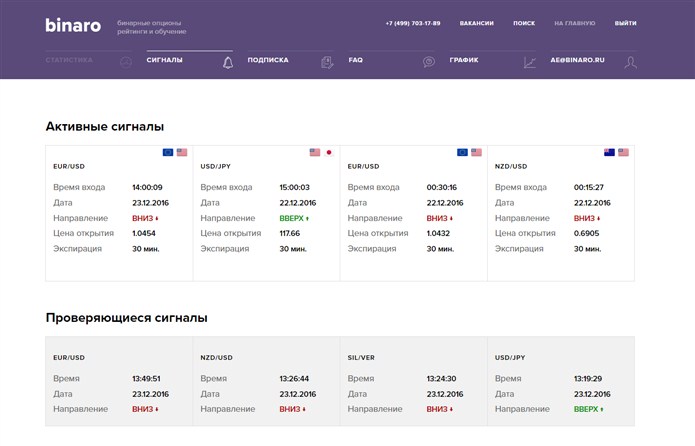
Task: Click US flag on NZD/USD active card
Action: pyautogui.click(x=624, y=153)
